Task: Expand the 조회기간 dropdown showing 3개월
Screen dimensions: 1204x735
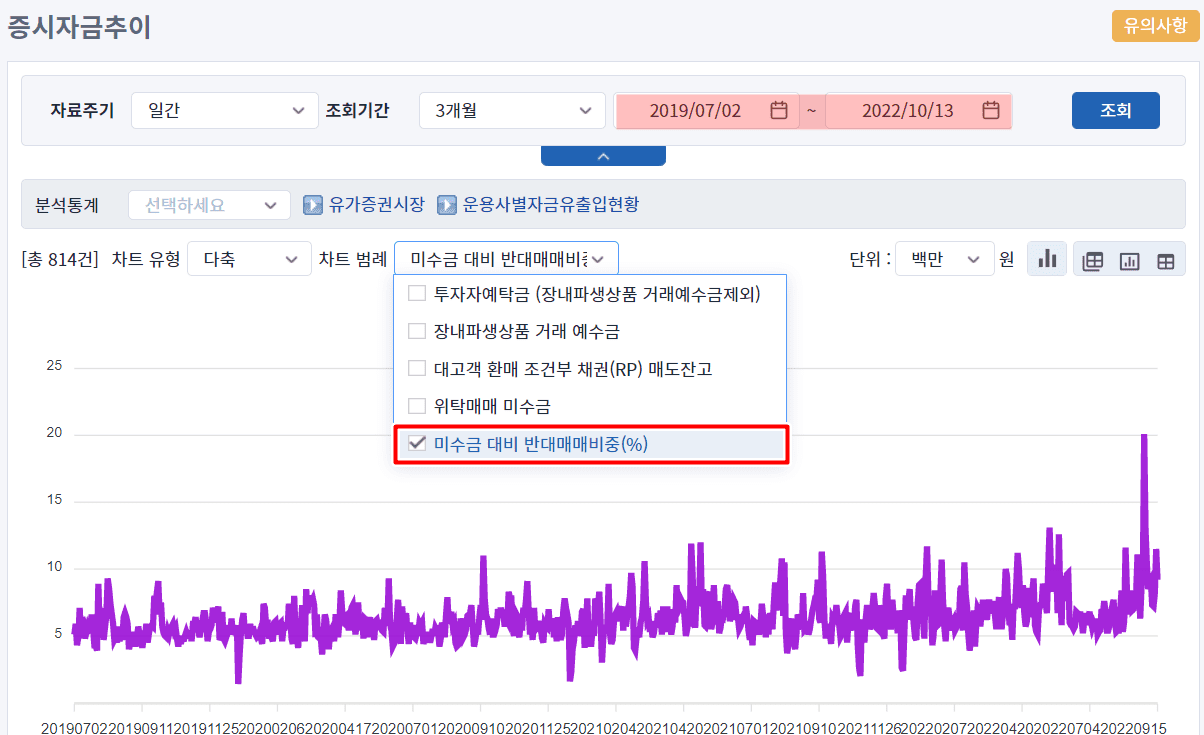Action: pyautogui.click(x=512, y=110)
